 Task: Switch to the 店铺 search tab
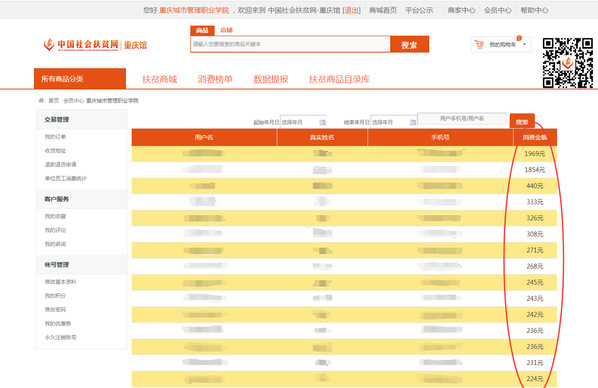[226, 30]
